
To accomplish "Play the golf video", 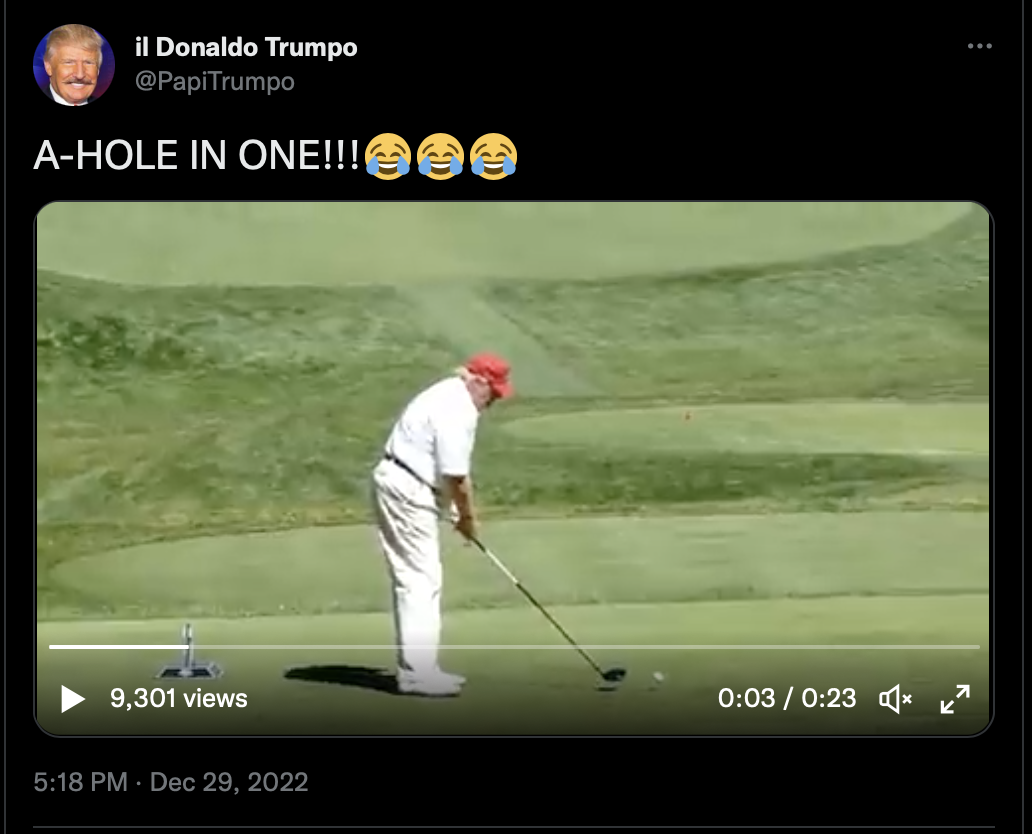I will point(73,698).
